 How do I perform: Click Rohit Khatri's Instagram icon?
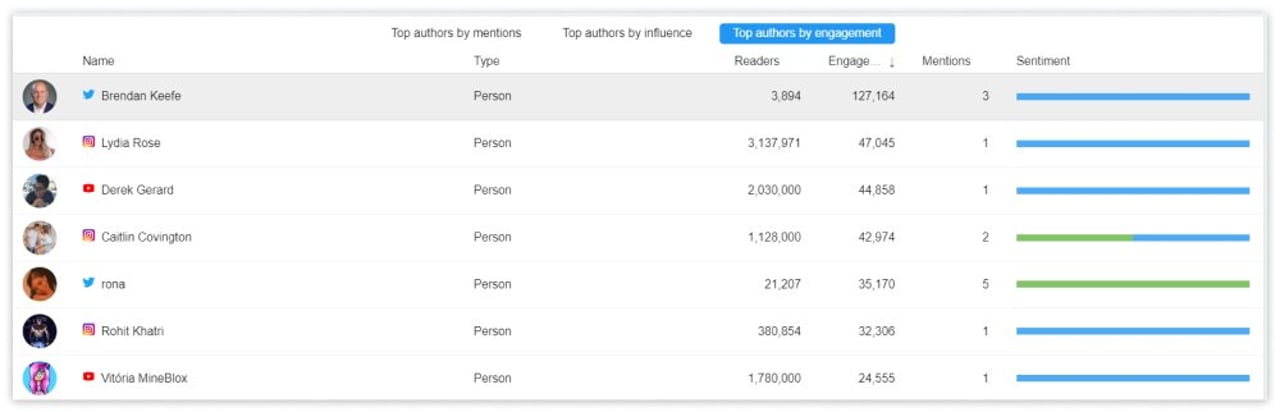coord(89,330)
